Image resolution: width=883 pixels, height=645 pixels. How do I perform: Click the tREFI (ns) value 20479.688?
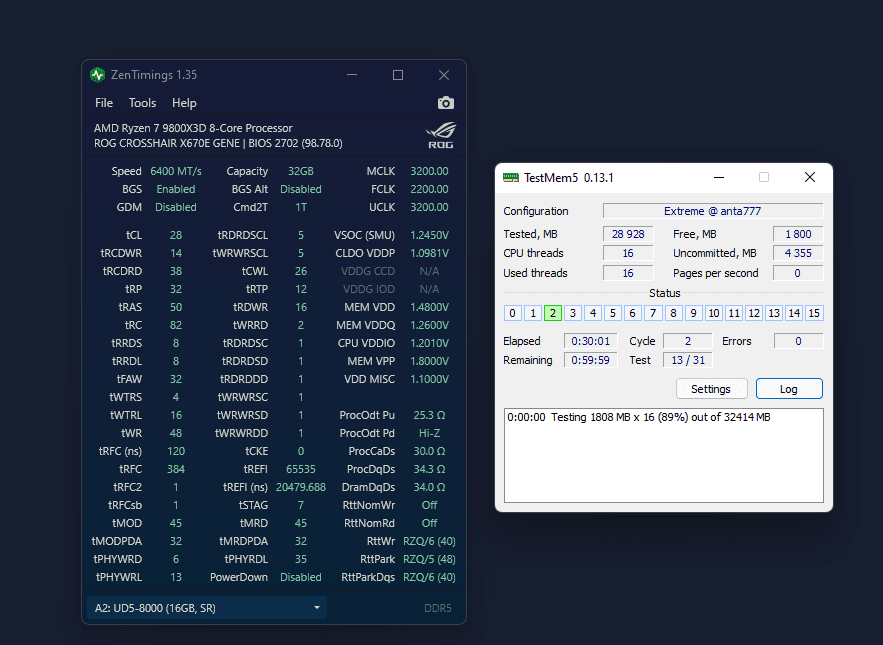coord(301,487)
